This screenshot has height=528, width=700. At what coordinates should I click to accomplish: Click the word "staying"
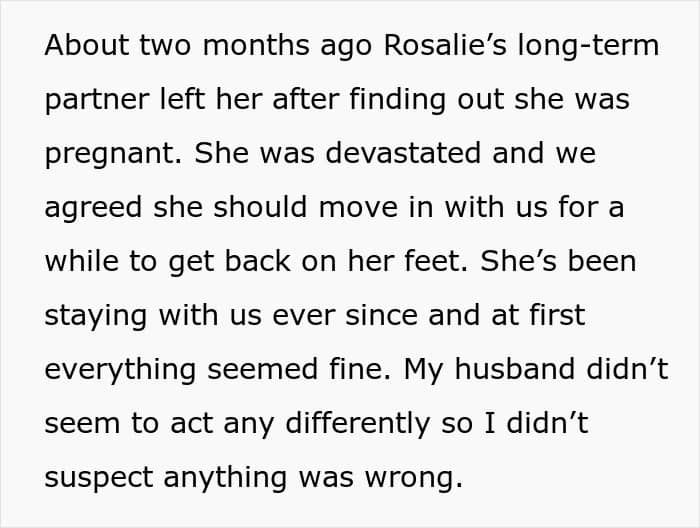tap(93, 316)
